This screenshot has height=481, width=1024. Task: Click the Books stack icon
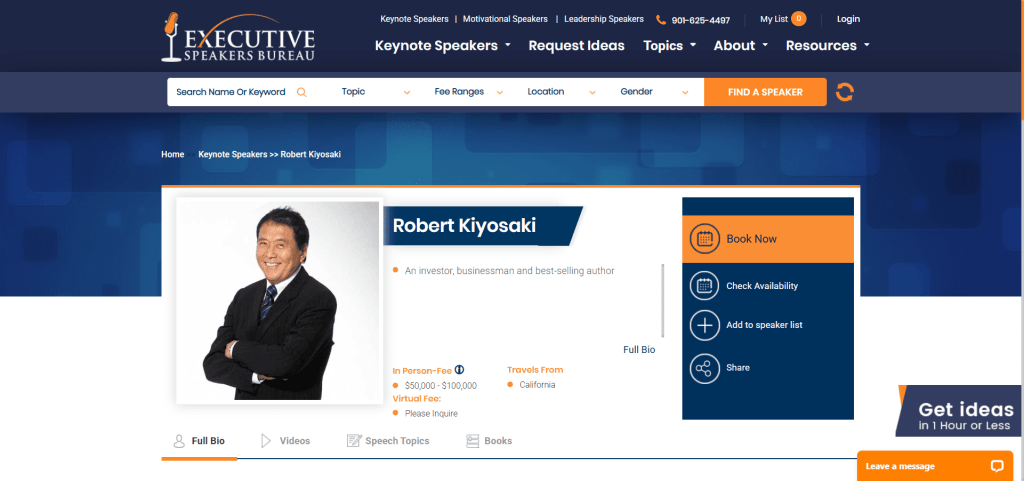click(472, 441)
